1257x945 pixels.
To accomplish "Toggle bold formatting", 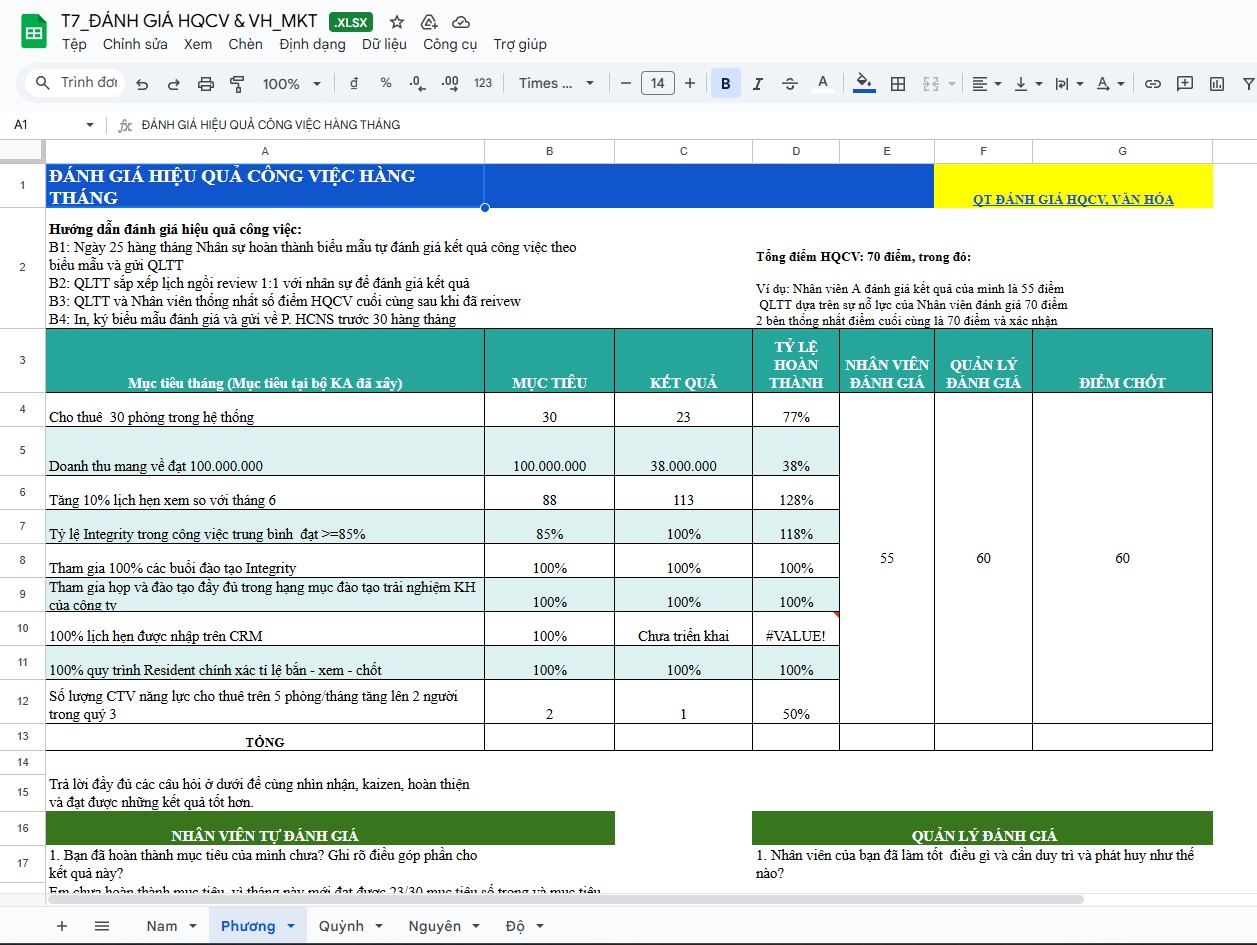I will pyautogui.click(x=725, y=84).
